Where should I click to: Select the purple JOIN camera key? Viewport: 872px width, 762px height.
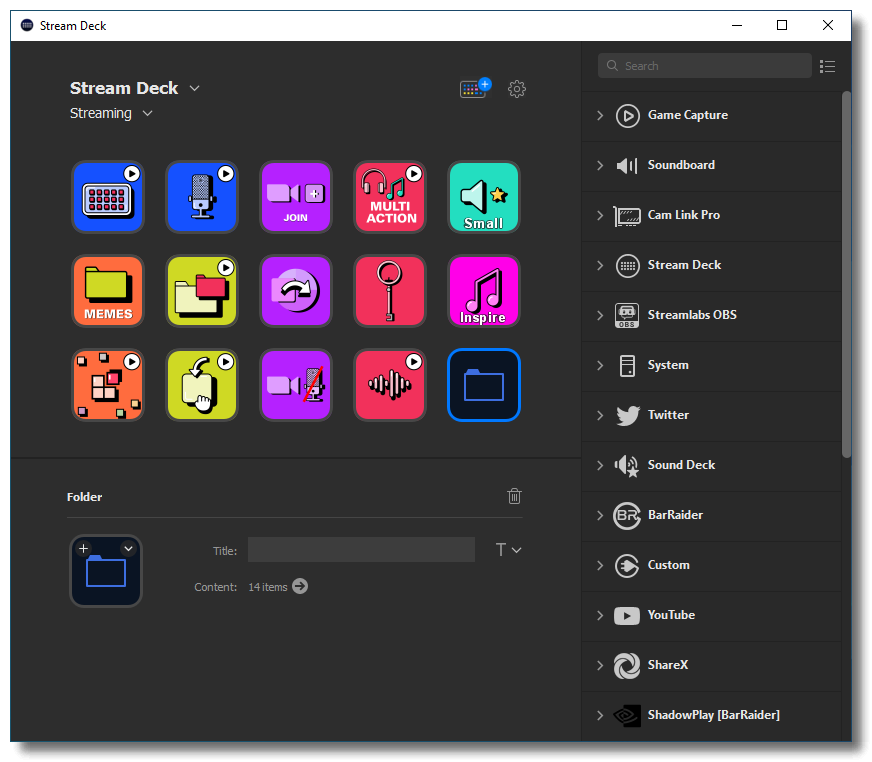click(296, 197)
